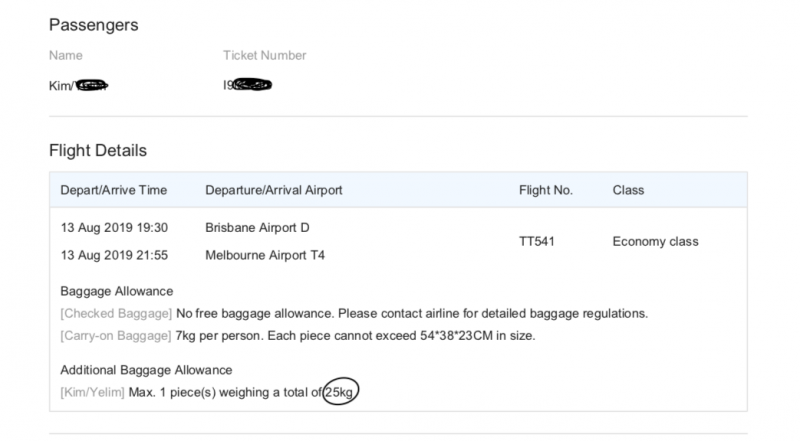Click the Class column header

628,190
